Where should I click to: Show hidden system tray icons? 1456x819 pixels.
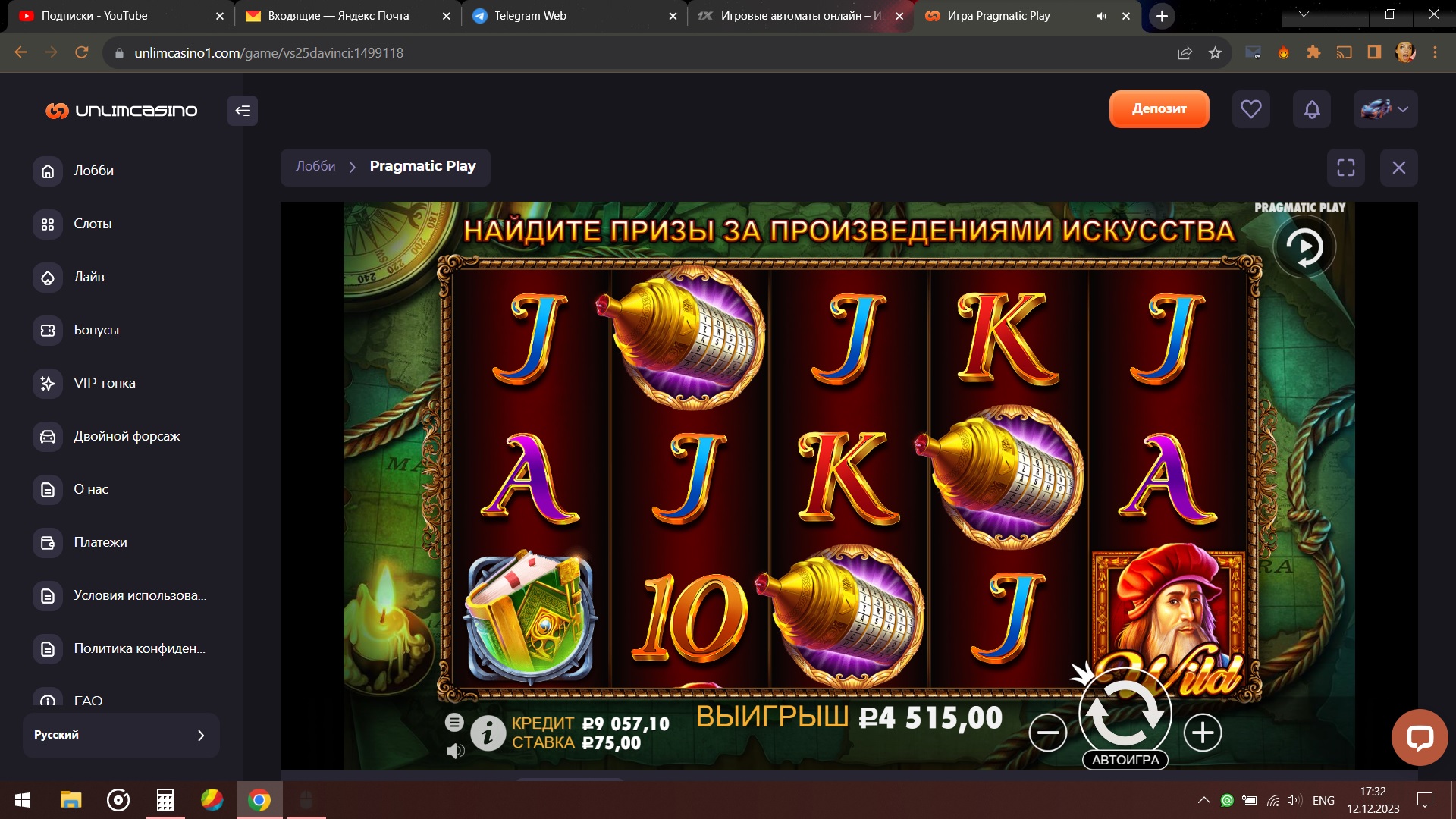1203,800
